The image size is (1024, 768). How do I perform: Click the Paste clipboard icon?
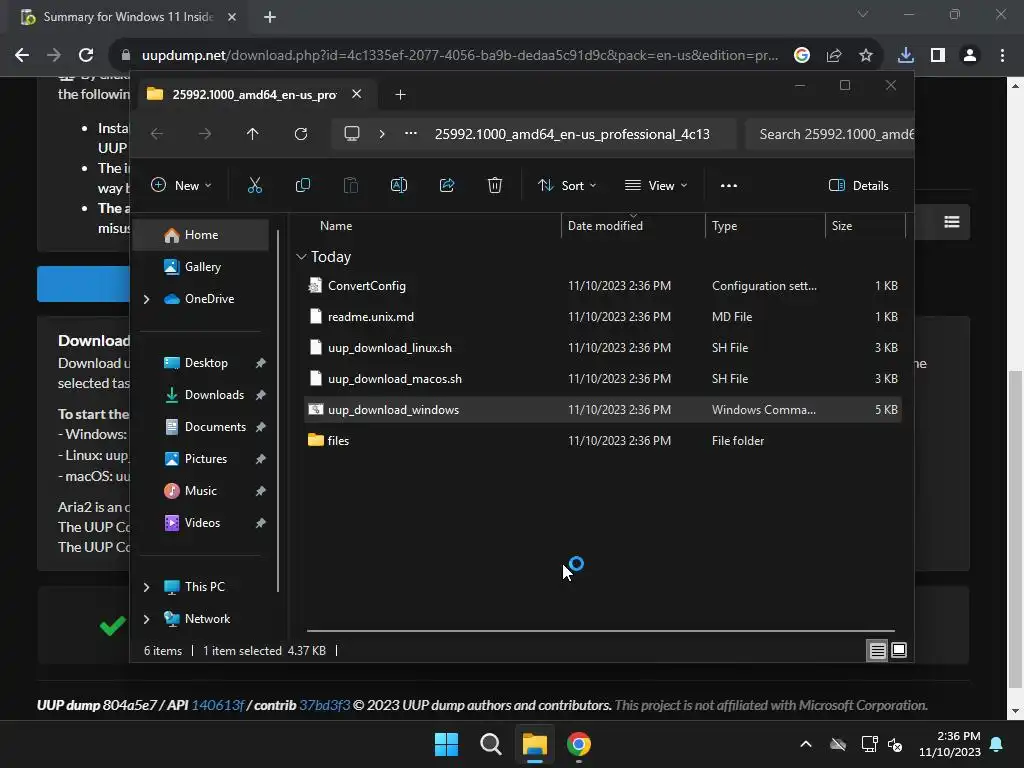(x=351, y=185)
